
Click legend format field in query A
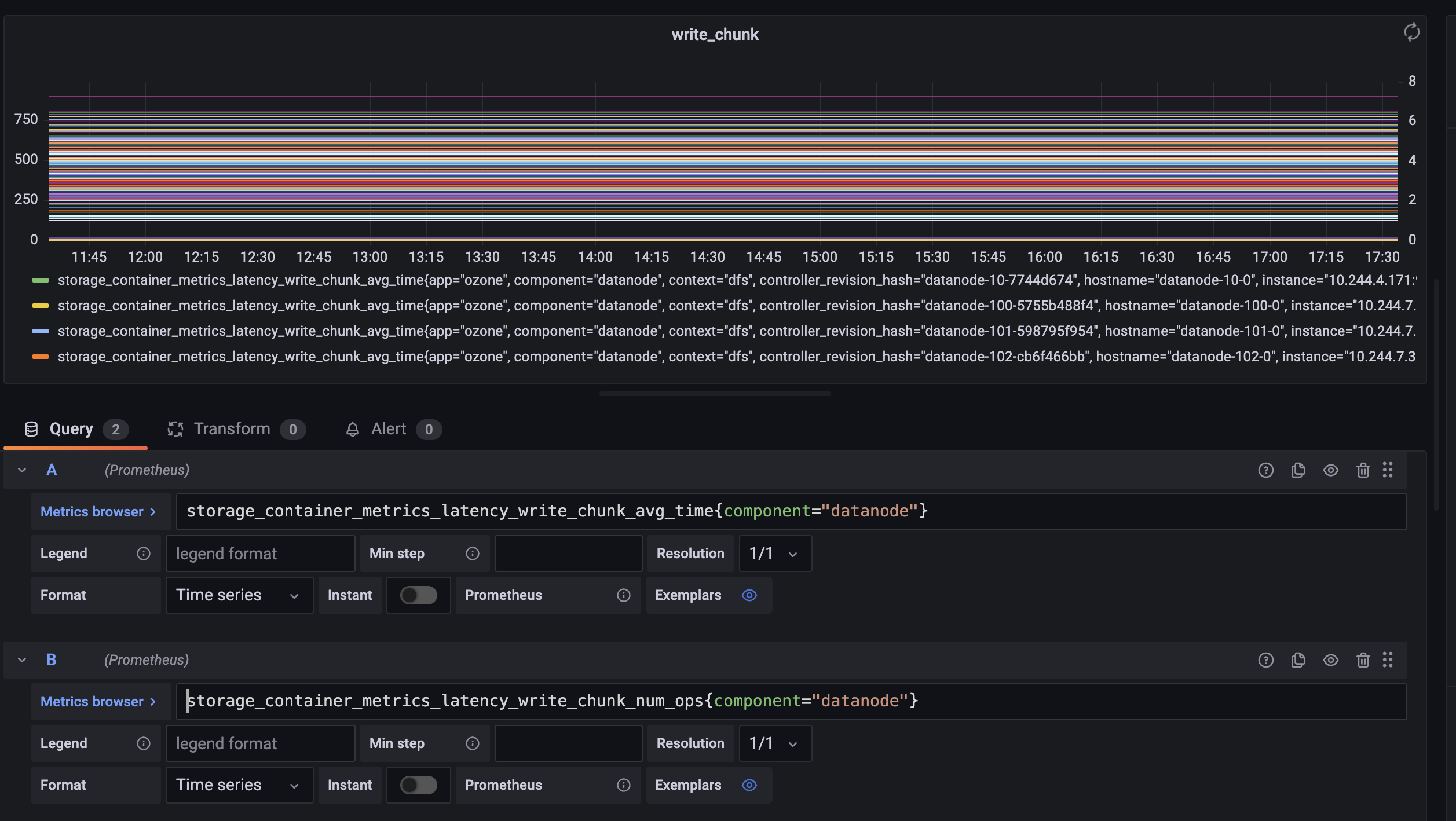click(x=260, y=554)
